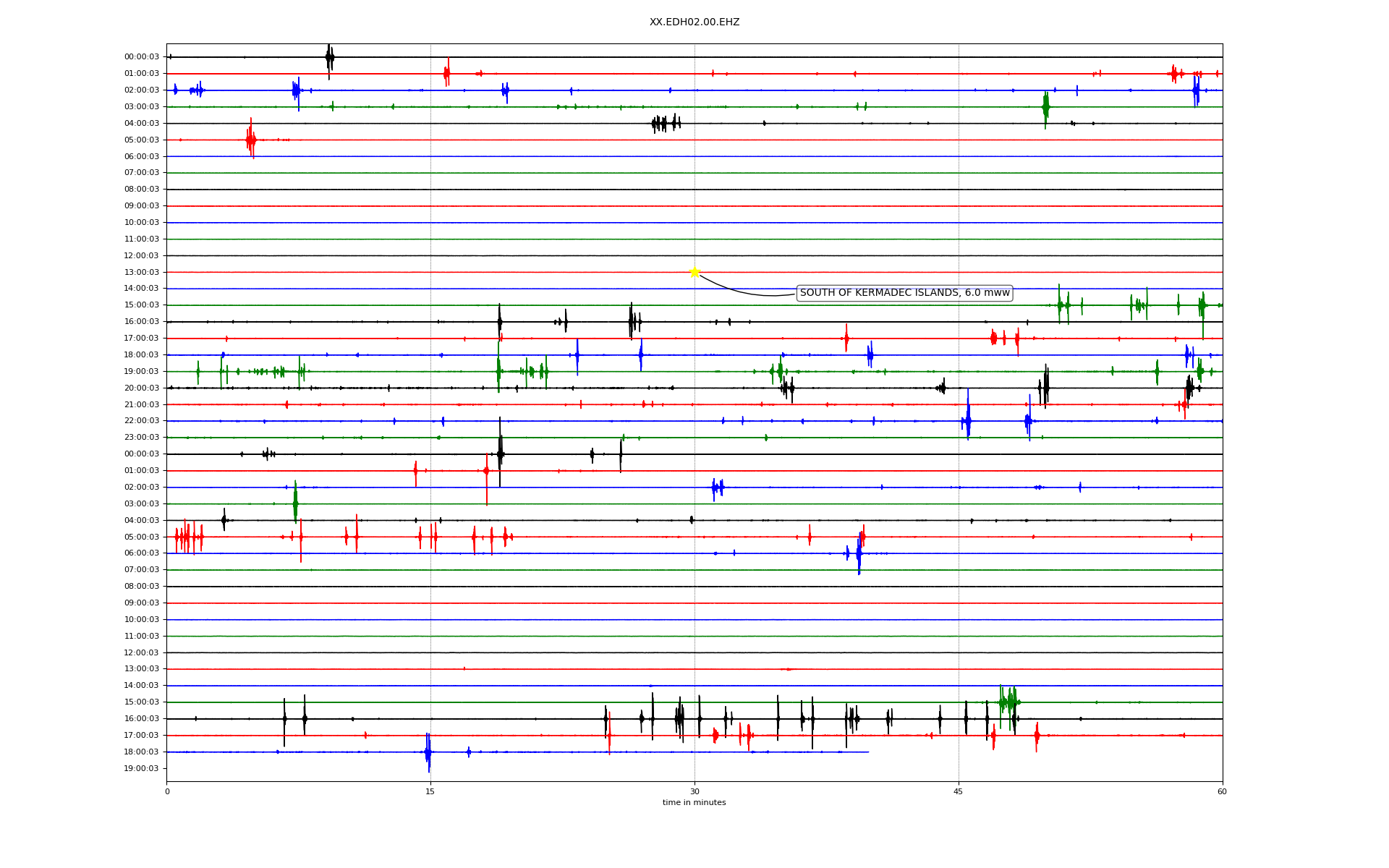The image size is (1389, 868).
Task: Click the first black seismic burst on top trace
Action: [x=330, y=57]
